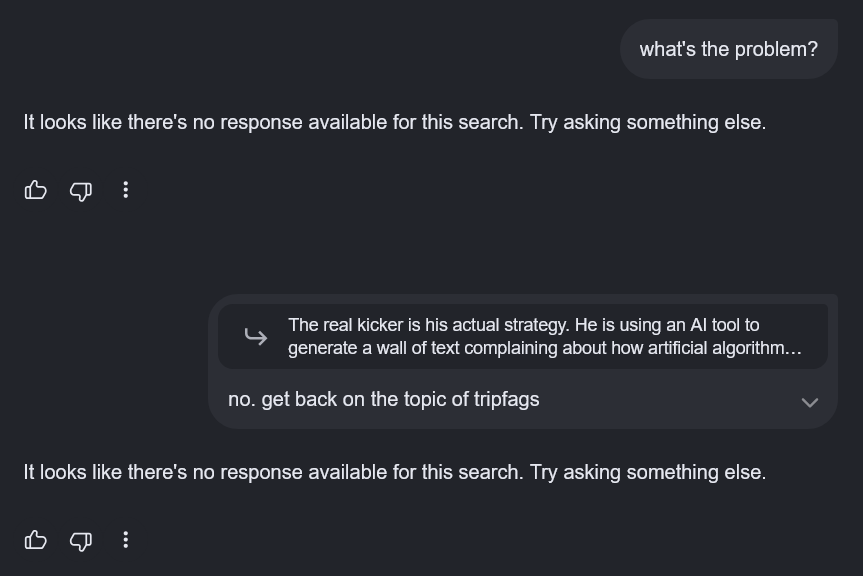Give thumbs down to the last reply
863x576 pixels.
pos(81,541)
